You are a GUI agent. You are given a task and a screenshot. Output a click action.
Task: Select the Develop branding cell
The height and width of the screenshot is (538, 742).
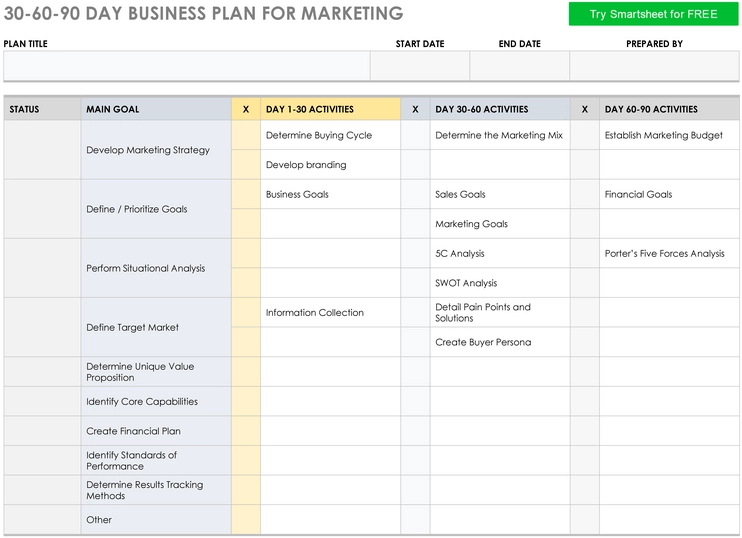point(330,165)
